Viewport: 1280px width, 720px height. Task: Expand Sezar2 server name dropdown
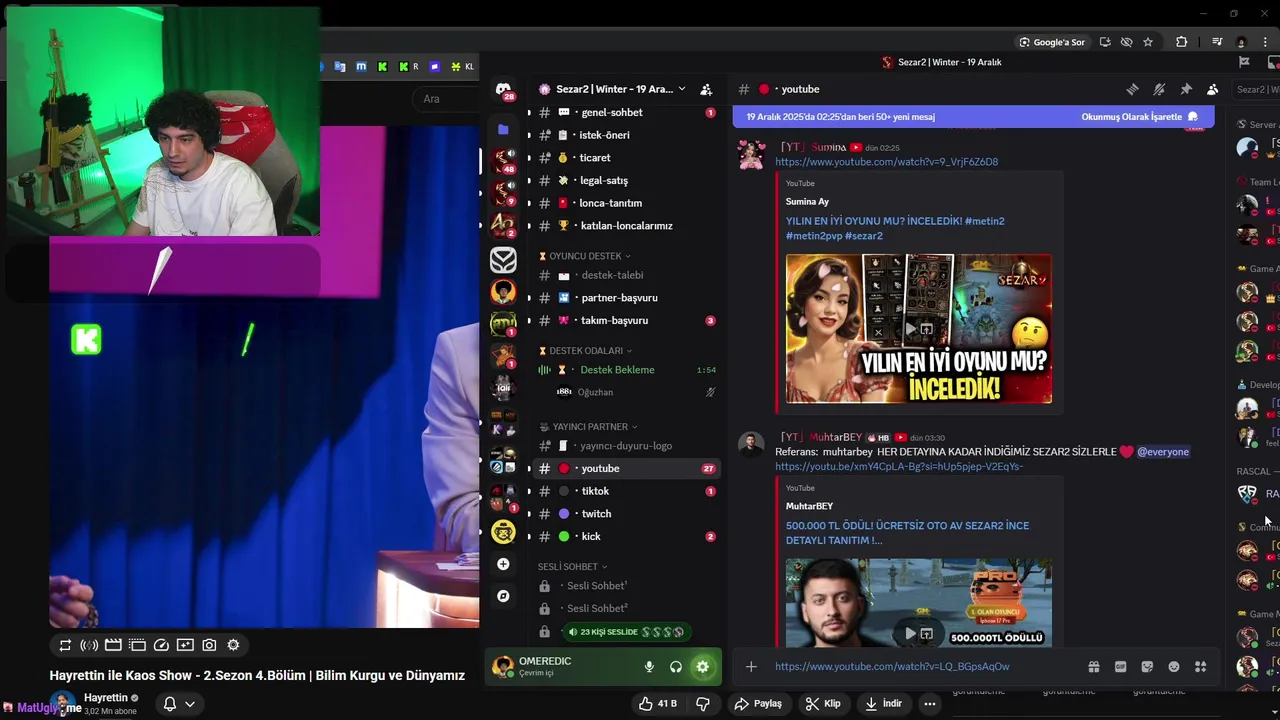682,89
